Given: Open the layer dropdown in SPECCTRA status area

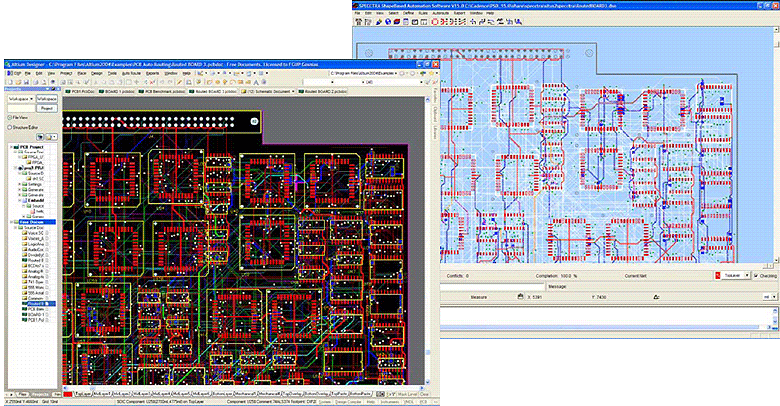Looking at the screenshot, I should click(x=746, y=276).
